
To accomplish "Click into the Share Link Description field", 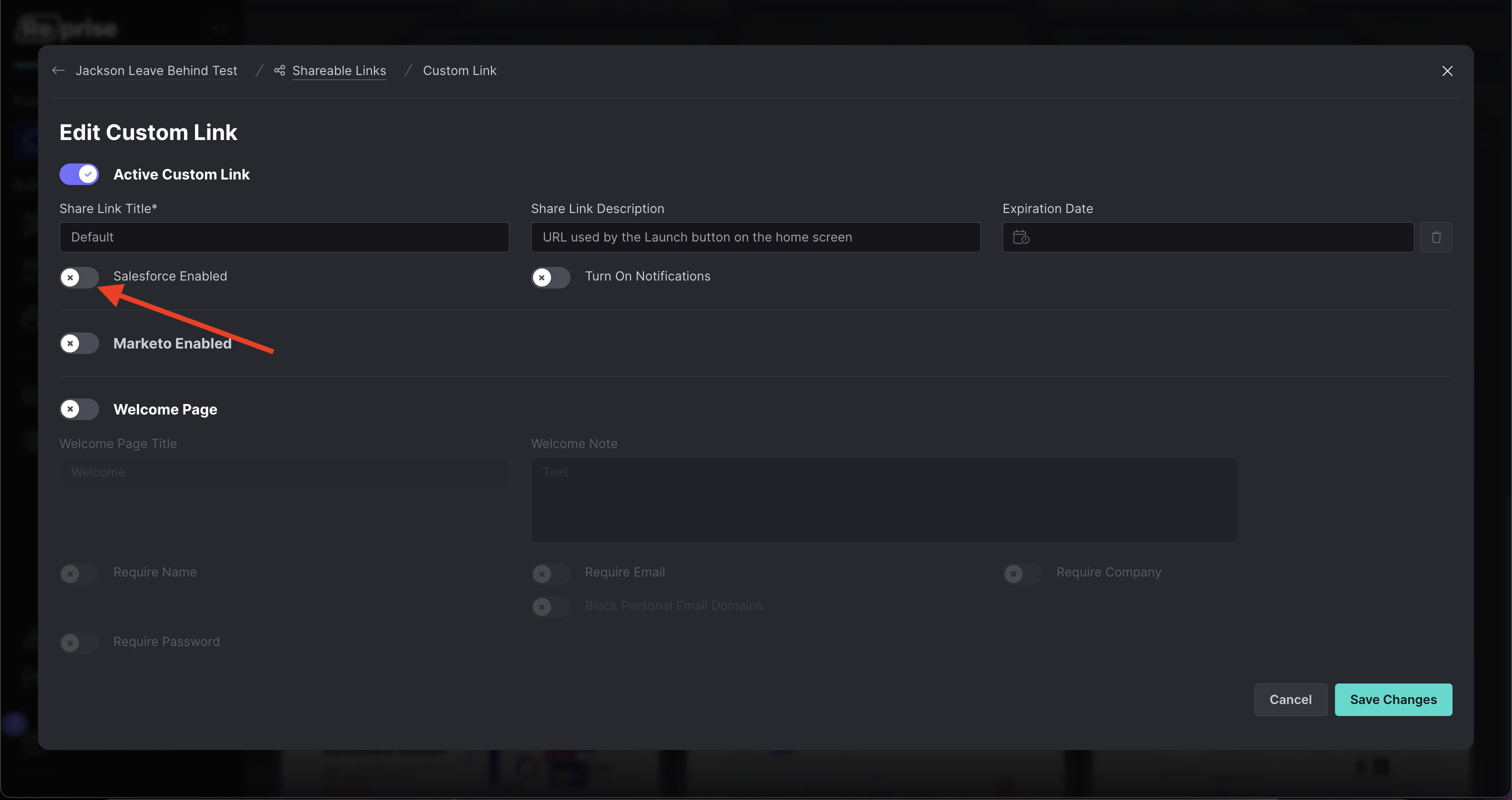I will click(755, 237).
